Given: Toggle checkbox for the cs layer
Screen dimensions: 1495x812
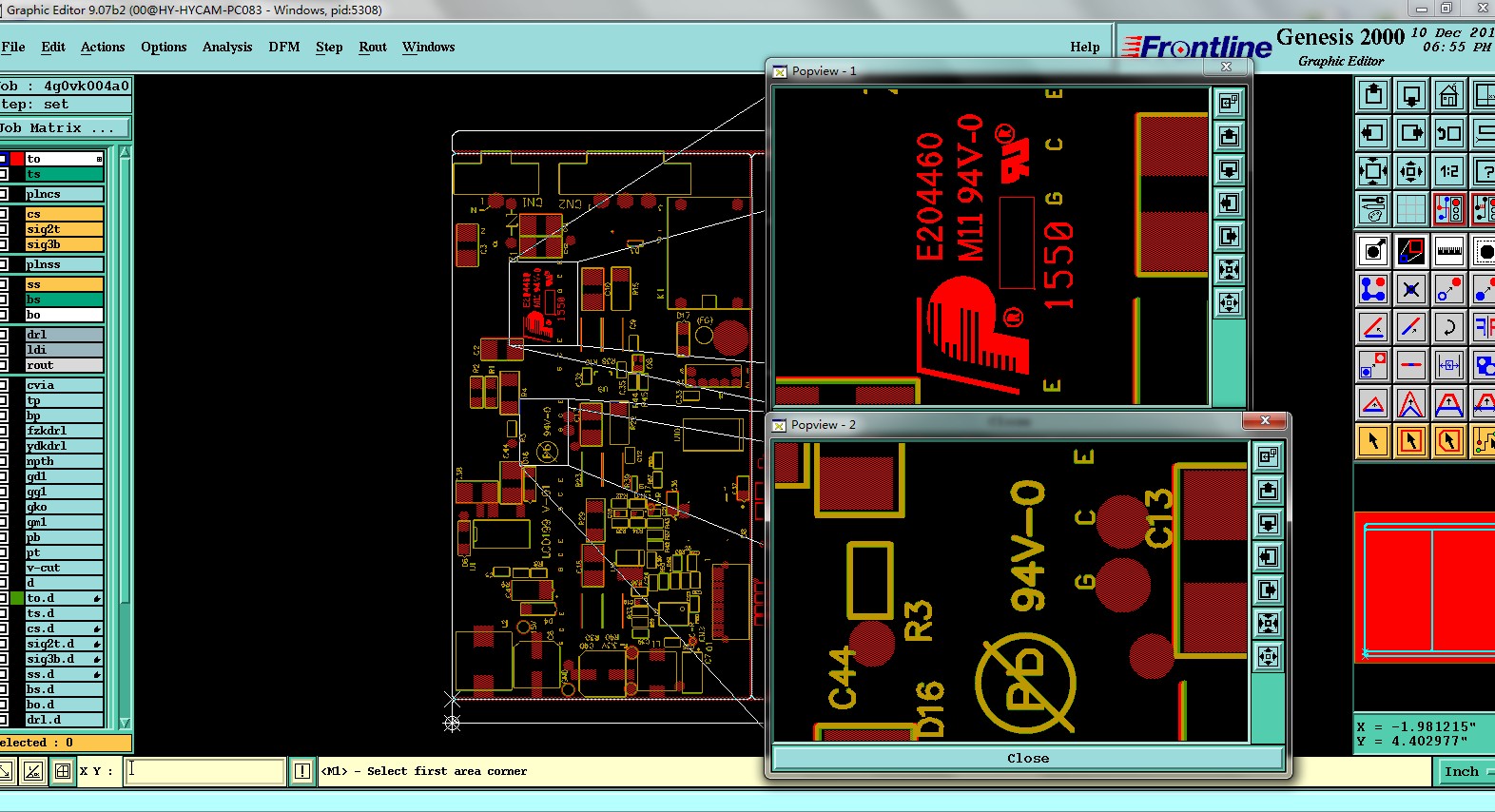Looking at the screenshot, I should 4,214.
